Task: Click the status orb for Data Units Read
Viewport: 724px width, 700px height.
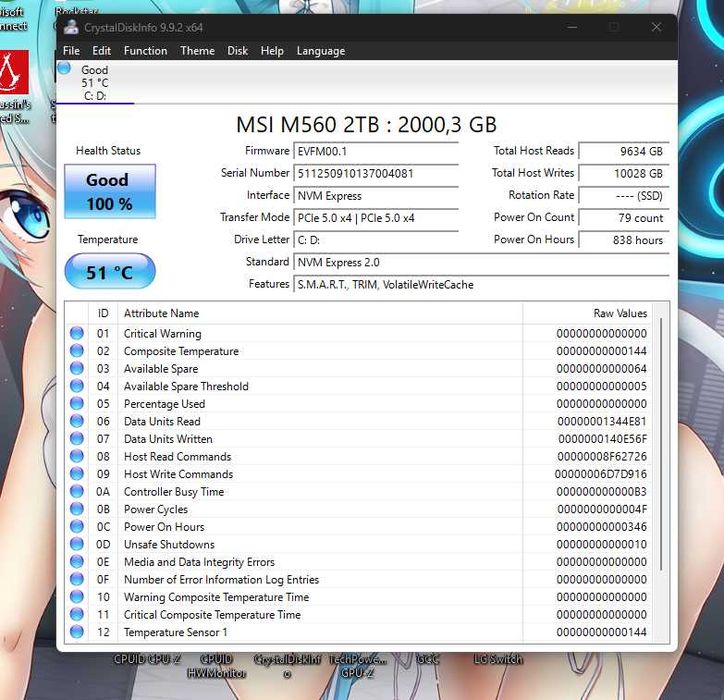Action: click(77, 421)
